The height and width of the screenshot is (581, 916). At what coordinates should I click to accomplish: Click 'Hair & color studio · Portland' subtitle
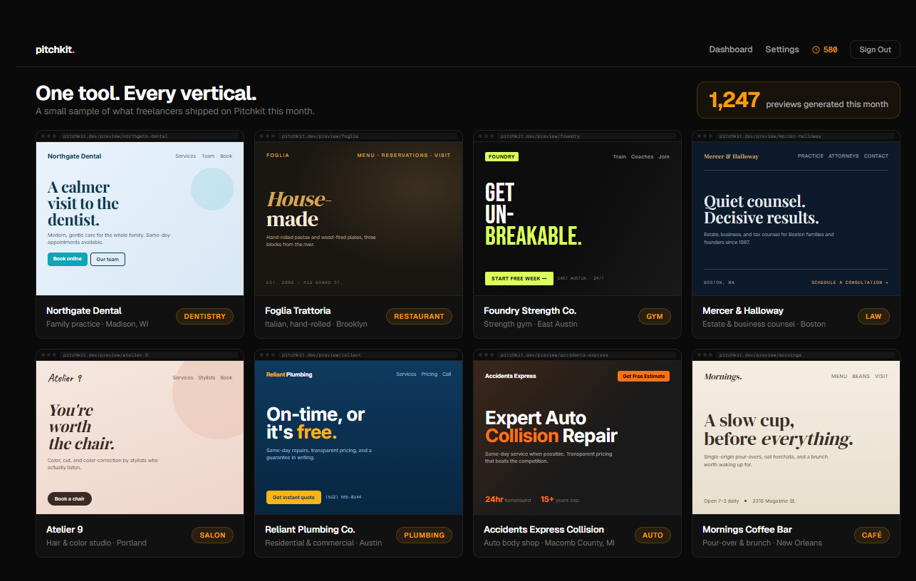[96, 543]
